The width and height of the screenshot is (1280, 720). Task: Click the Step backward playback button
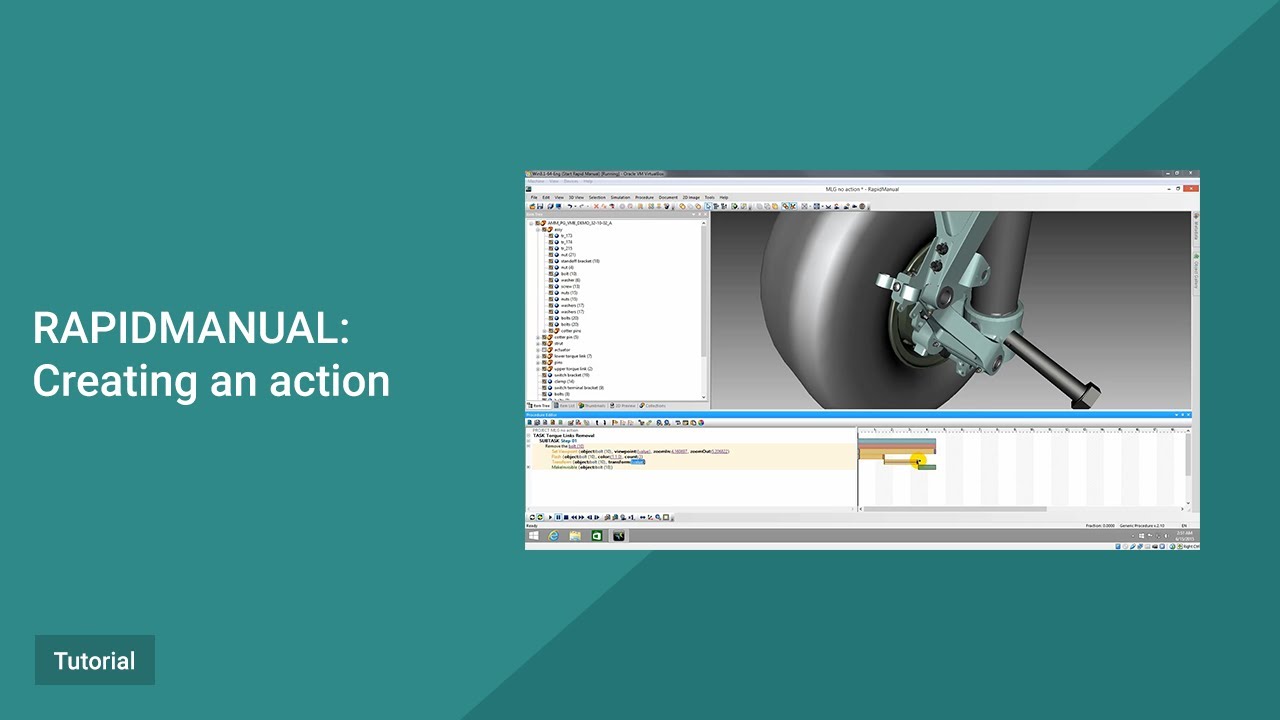[589, 517]
